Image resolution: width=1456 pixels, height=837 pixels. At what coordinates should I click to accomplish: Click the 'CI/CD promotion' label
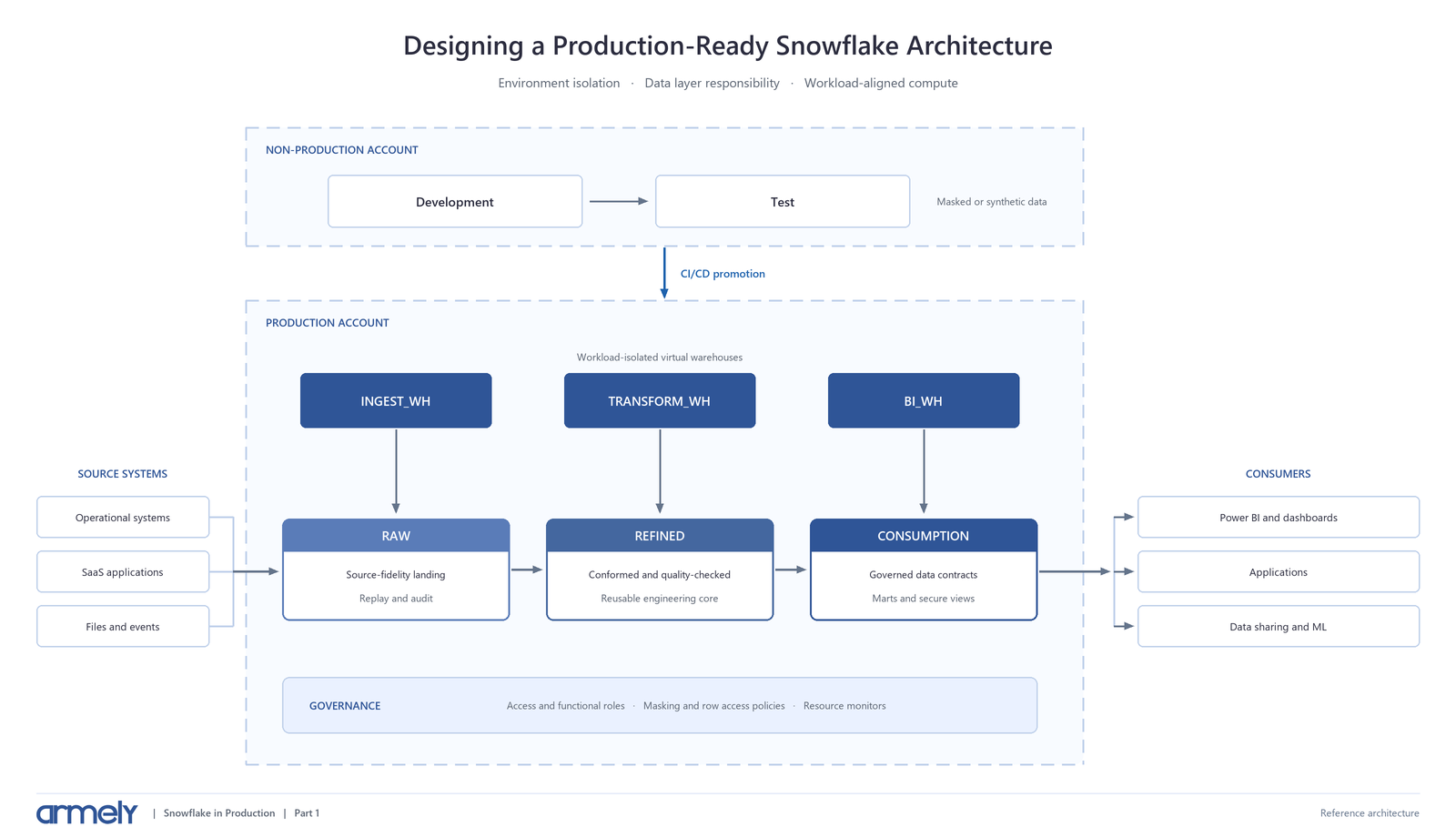[x=723, y=274]
